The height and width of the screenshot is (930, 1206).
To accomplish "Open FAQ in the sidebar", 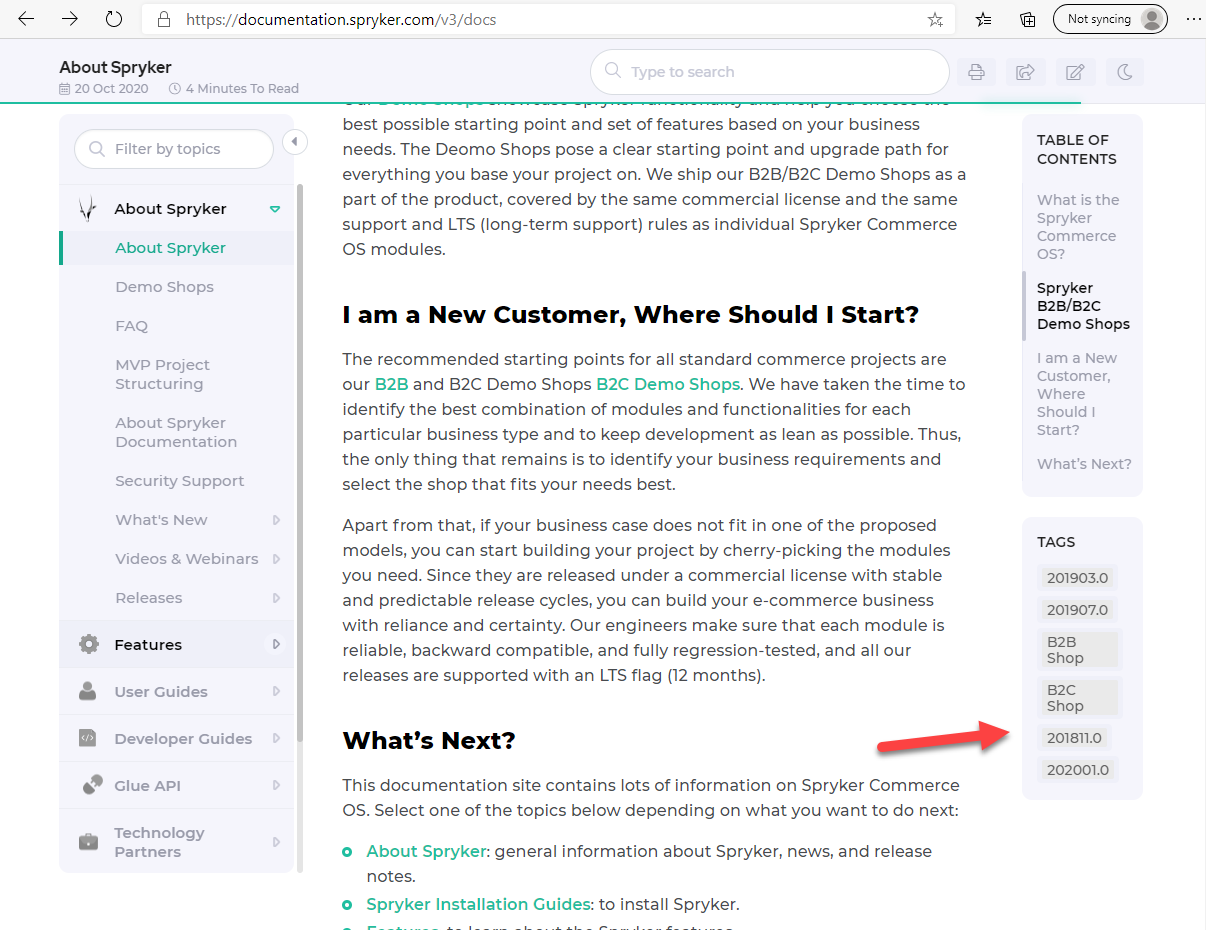I will [x=131, y=326].
